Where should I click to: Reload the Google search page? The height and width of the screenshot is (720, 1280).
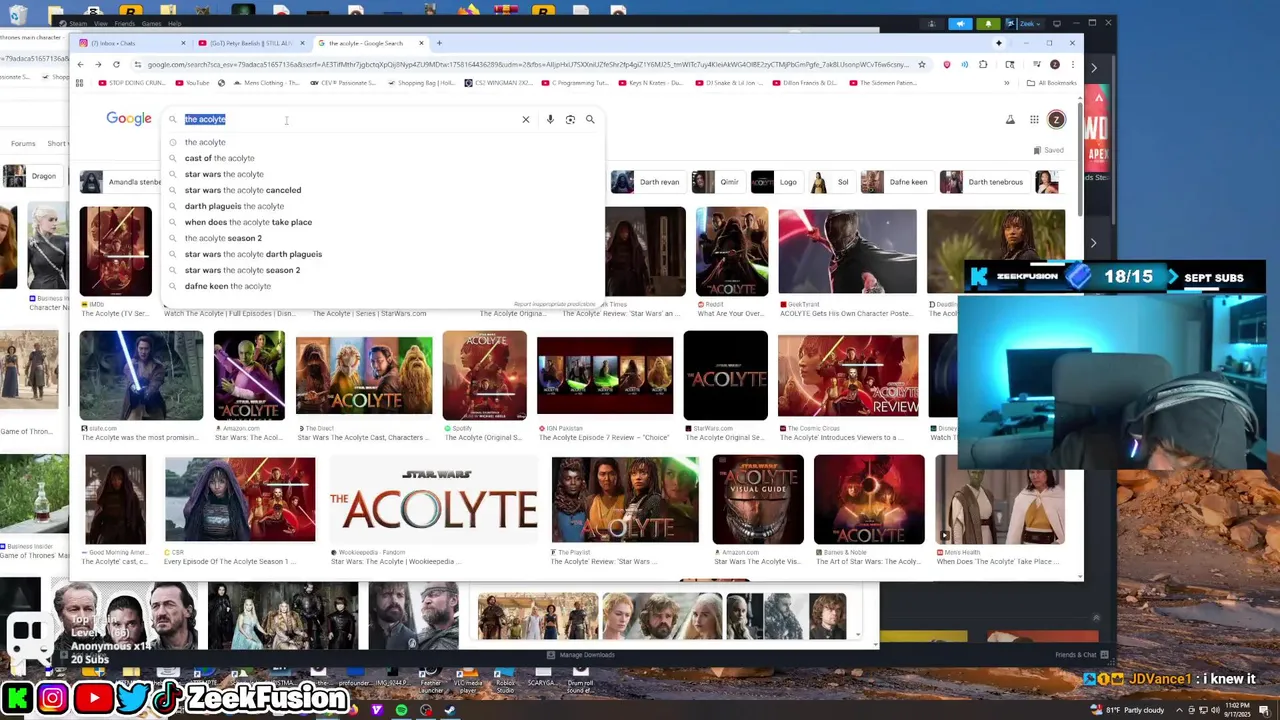point(116,64)
